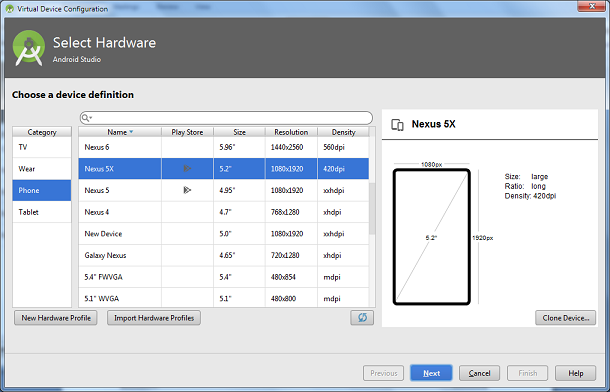
Task: Click Import Hardware Profiles button
Action: pyautogui.click(x=154, y=318)
